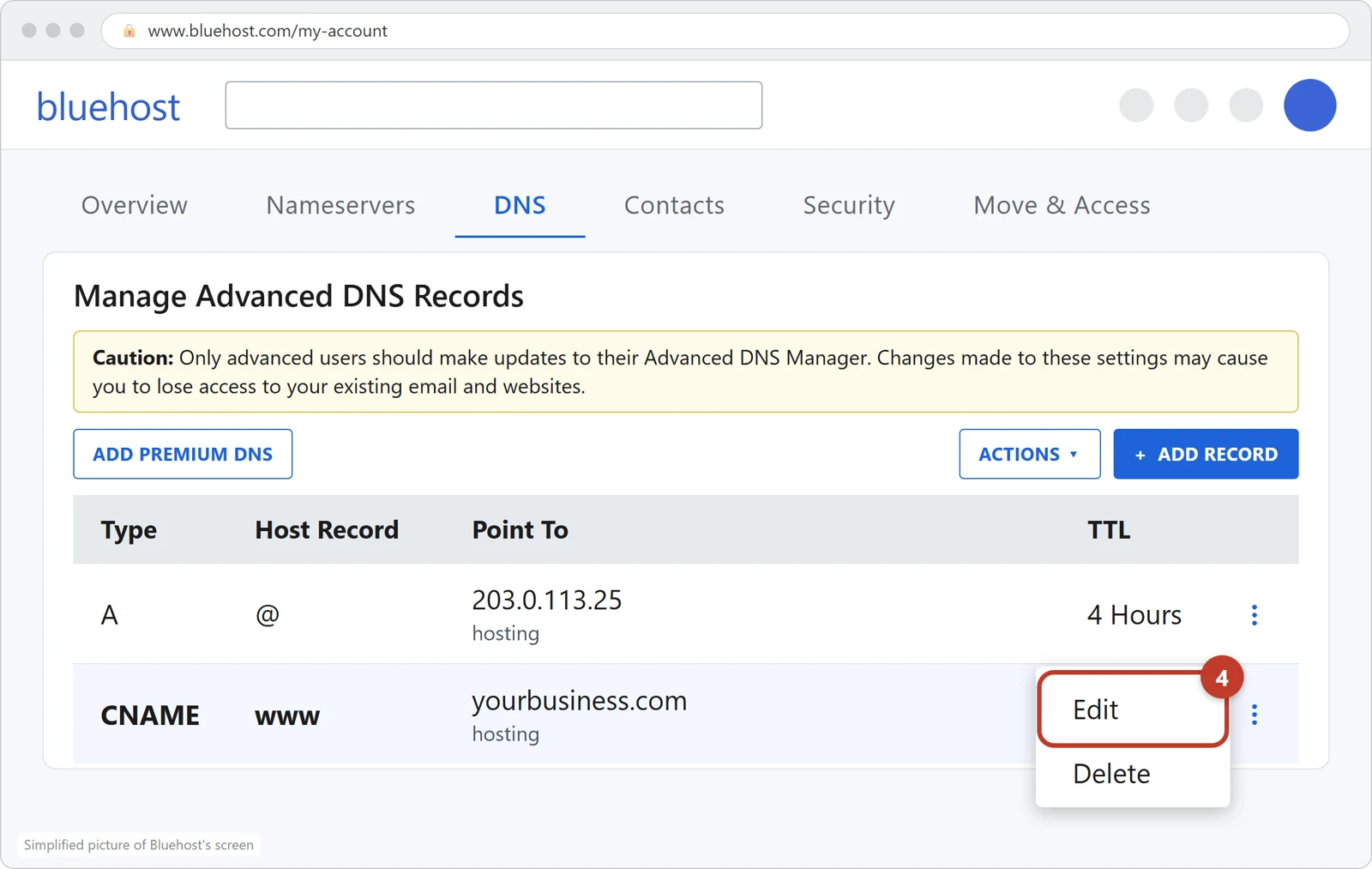The image size is (1372, 869).
Task: Focus the search field beside bluehost logo
Action: (x=494, y=106)
